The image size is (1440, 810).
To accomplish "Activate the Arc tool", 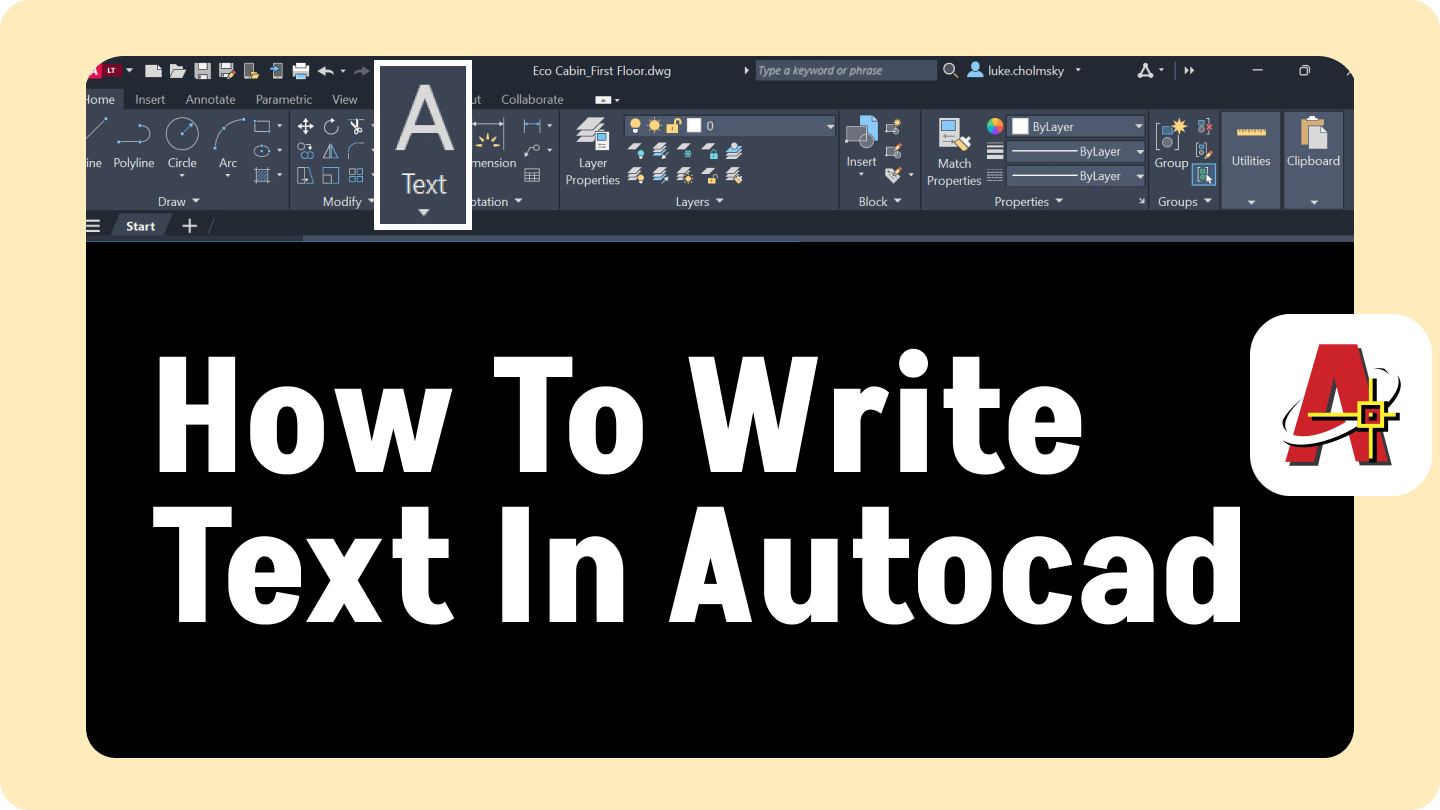I will [227, 140].
